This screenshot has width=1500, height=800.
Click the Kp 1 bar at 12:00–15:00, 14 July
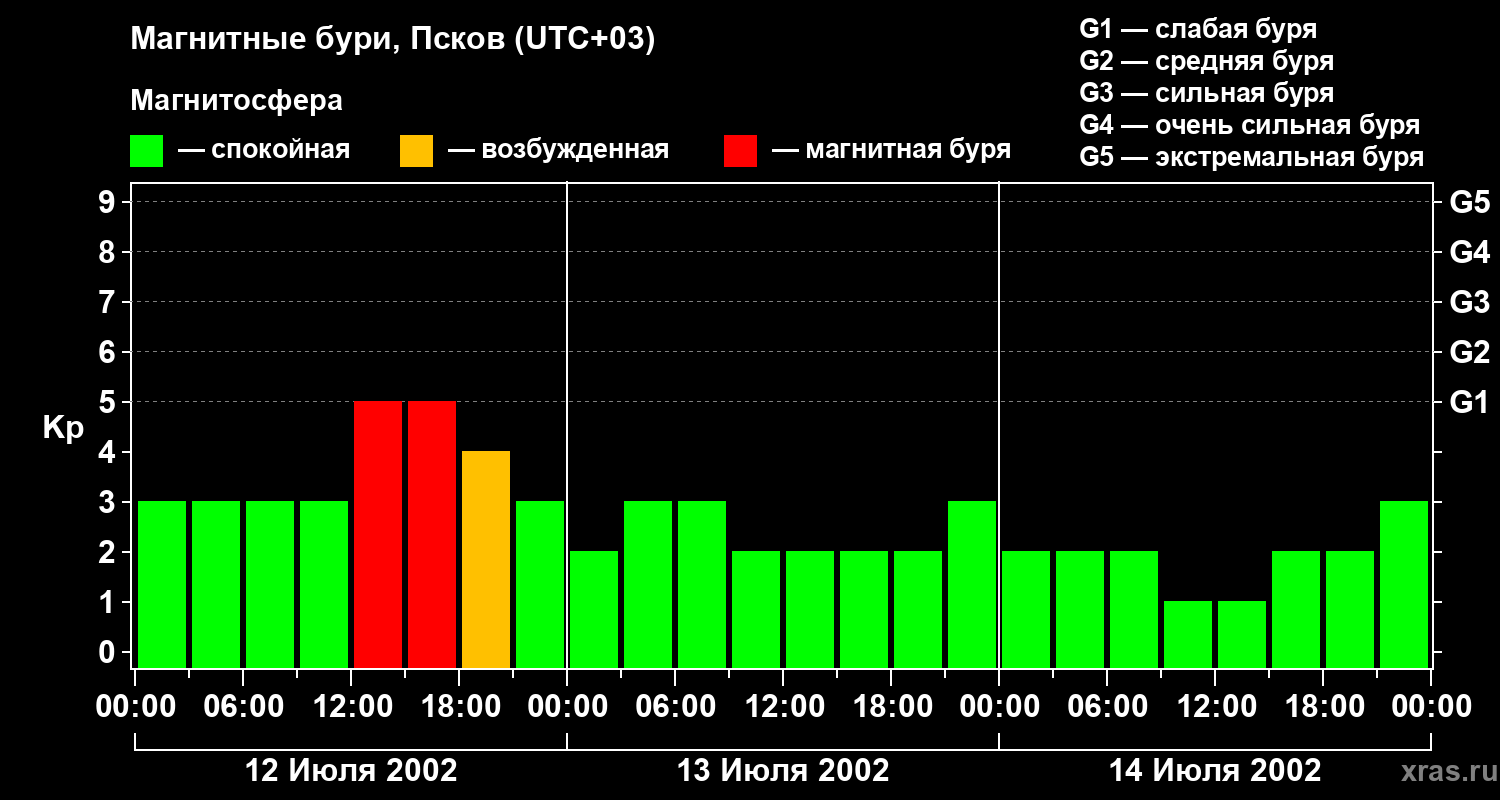(x=1242, y=634)
